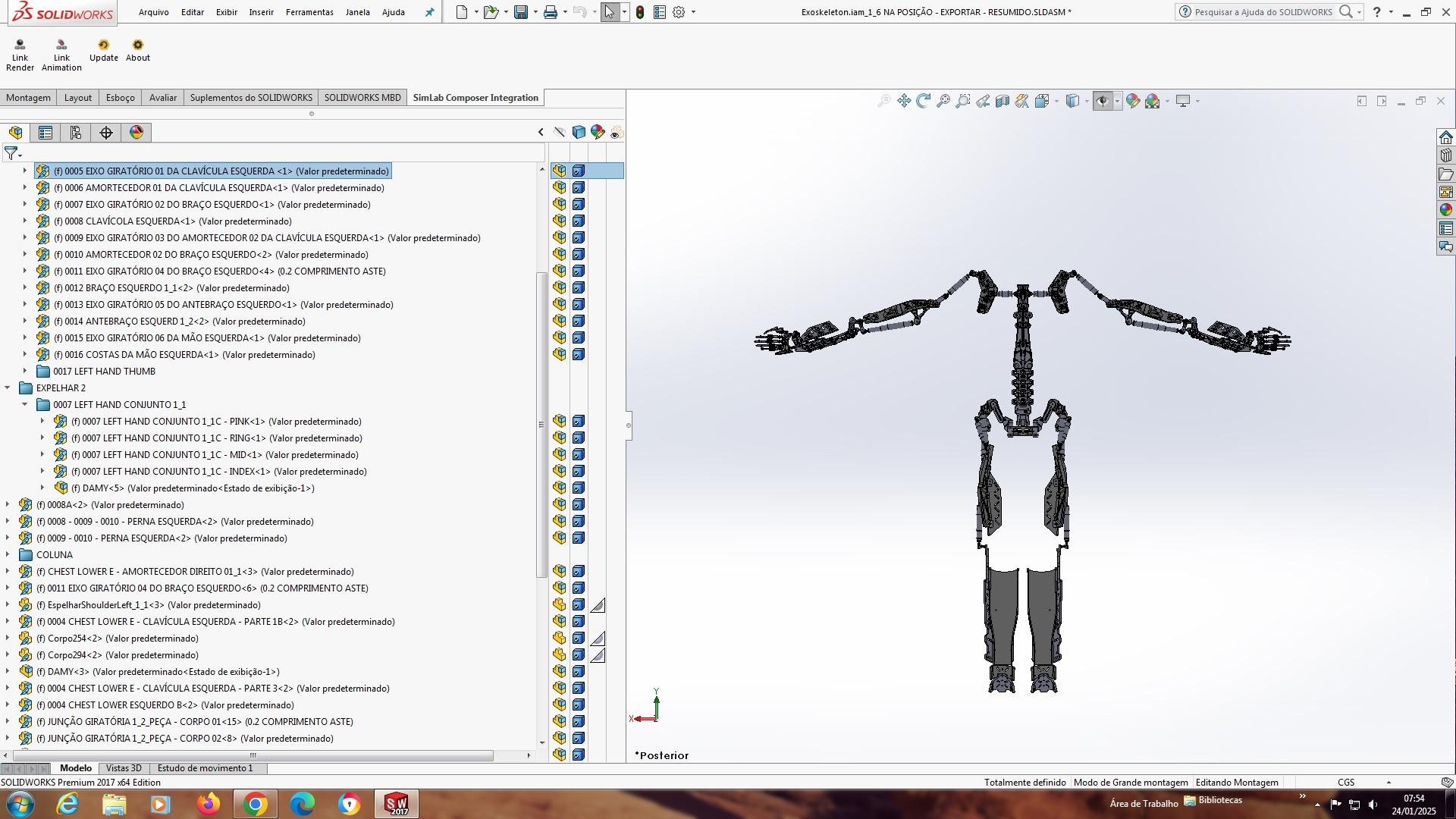
Task: Click the Update button in the SimLab ribbon
Action: (x=103, y=45)
